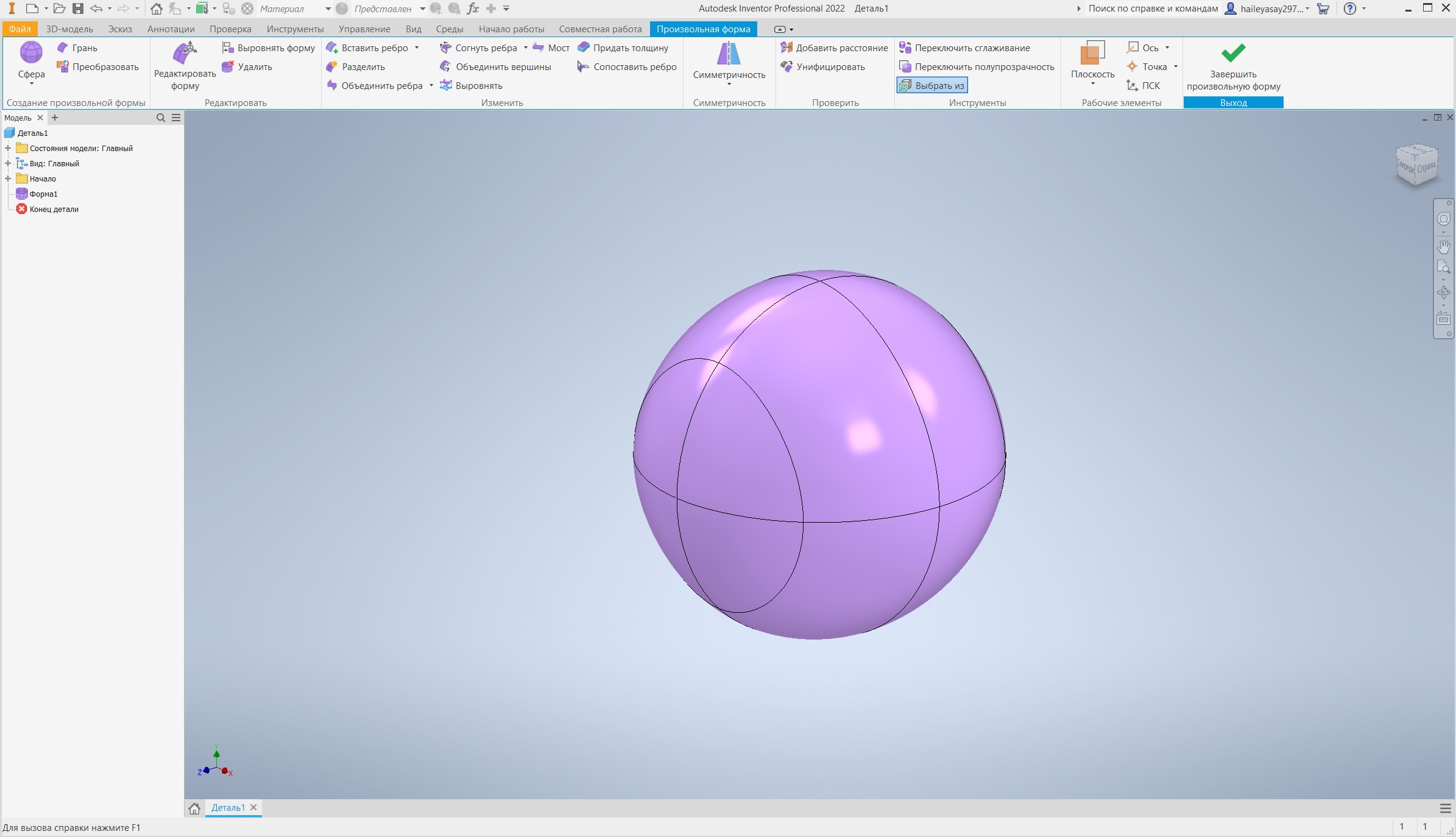Open the shopping cart icon in title bar
Image resolution: width=1456 pixels, height=837 pixels.
point(1323,9)
